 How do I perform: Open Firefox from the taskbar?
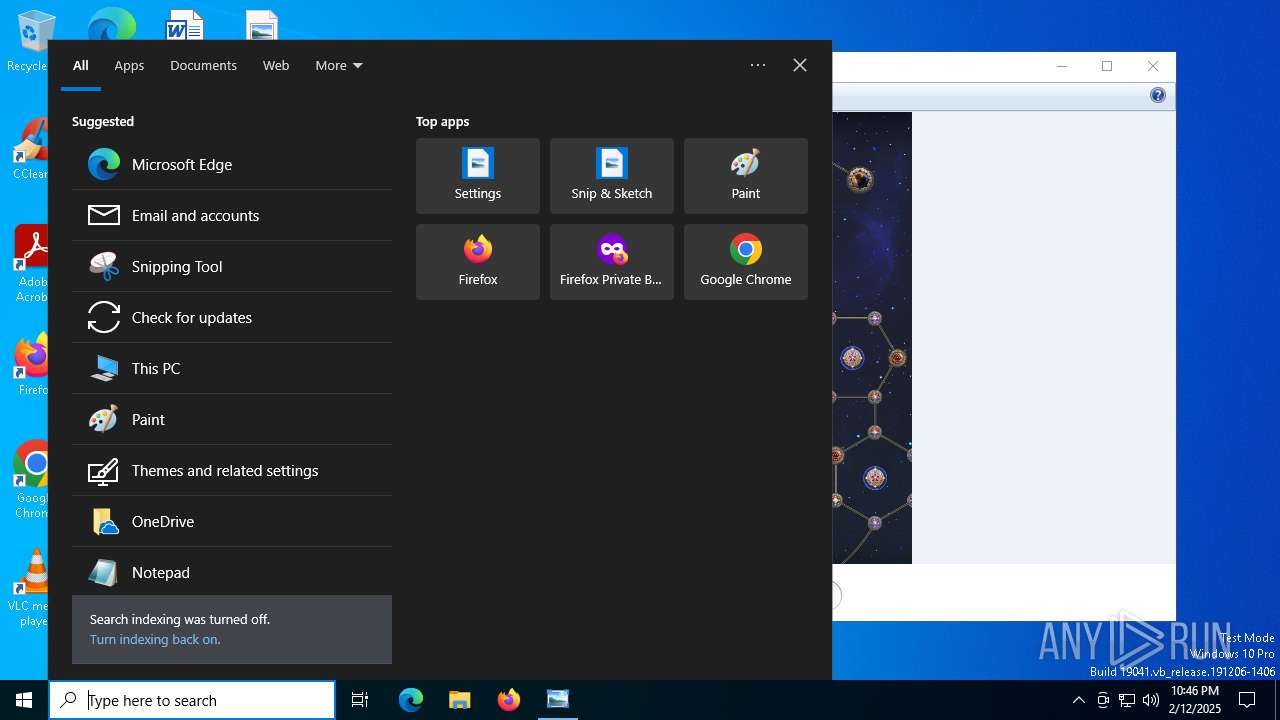point(508,700)
